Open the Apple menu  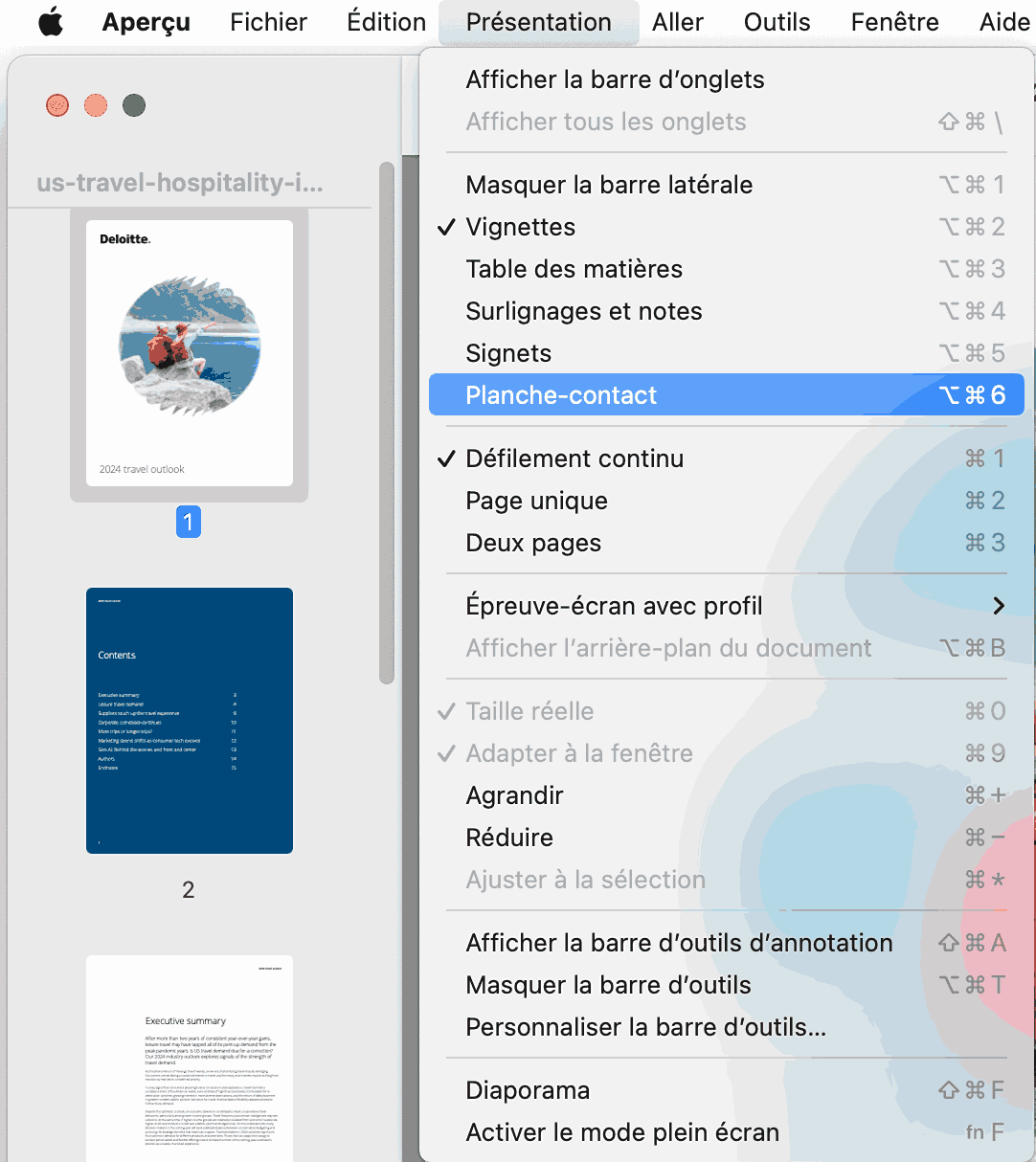51,22
